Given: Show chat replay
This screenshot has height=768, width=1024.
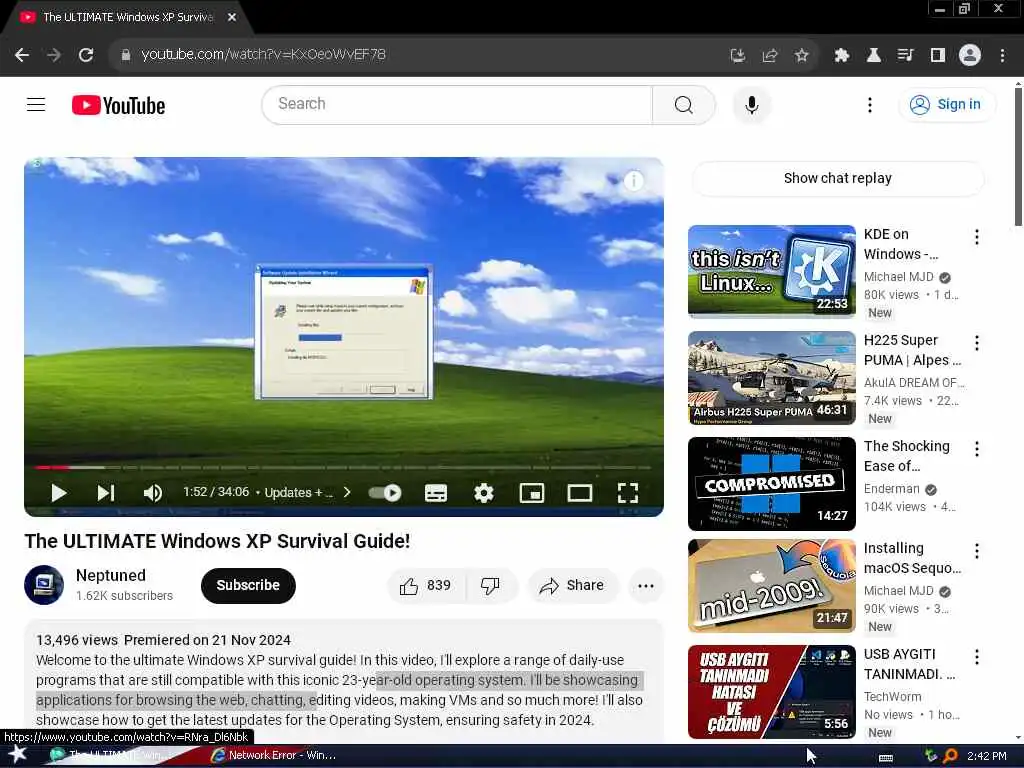Looking at the screenshot, I should point(837,178).
